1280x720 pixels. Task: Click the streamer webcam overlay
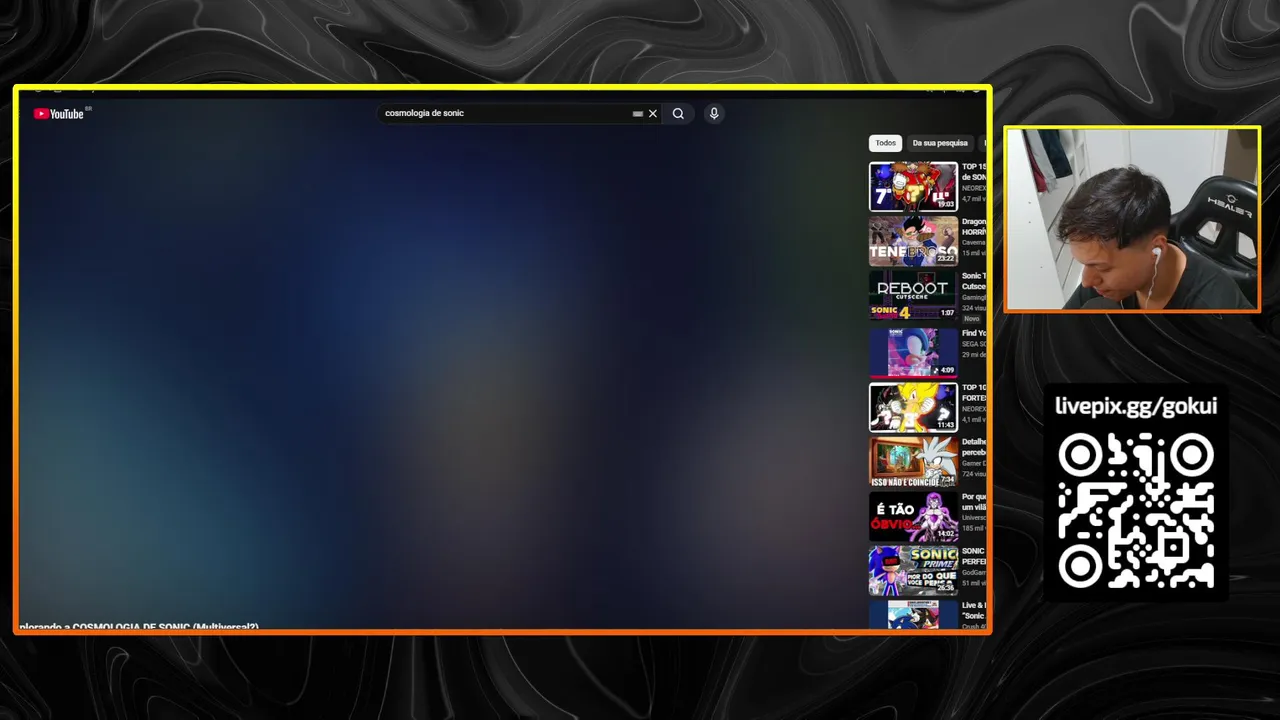point(1132,219)
